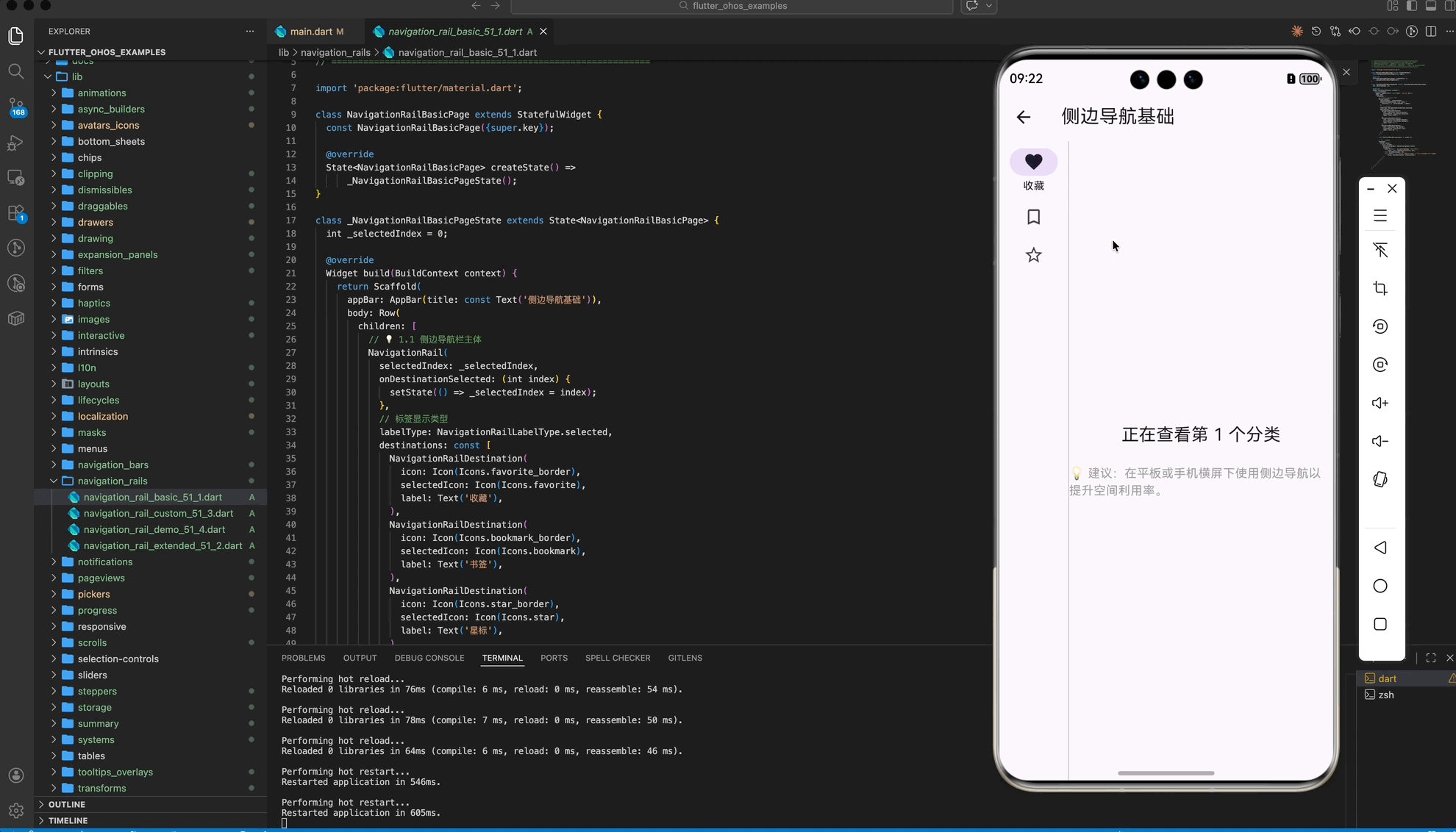This screenshot has height=832, width=1456.
Task: Open the Extensions view
Action: 16,213
